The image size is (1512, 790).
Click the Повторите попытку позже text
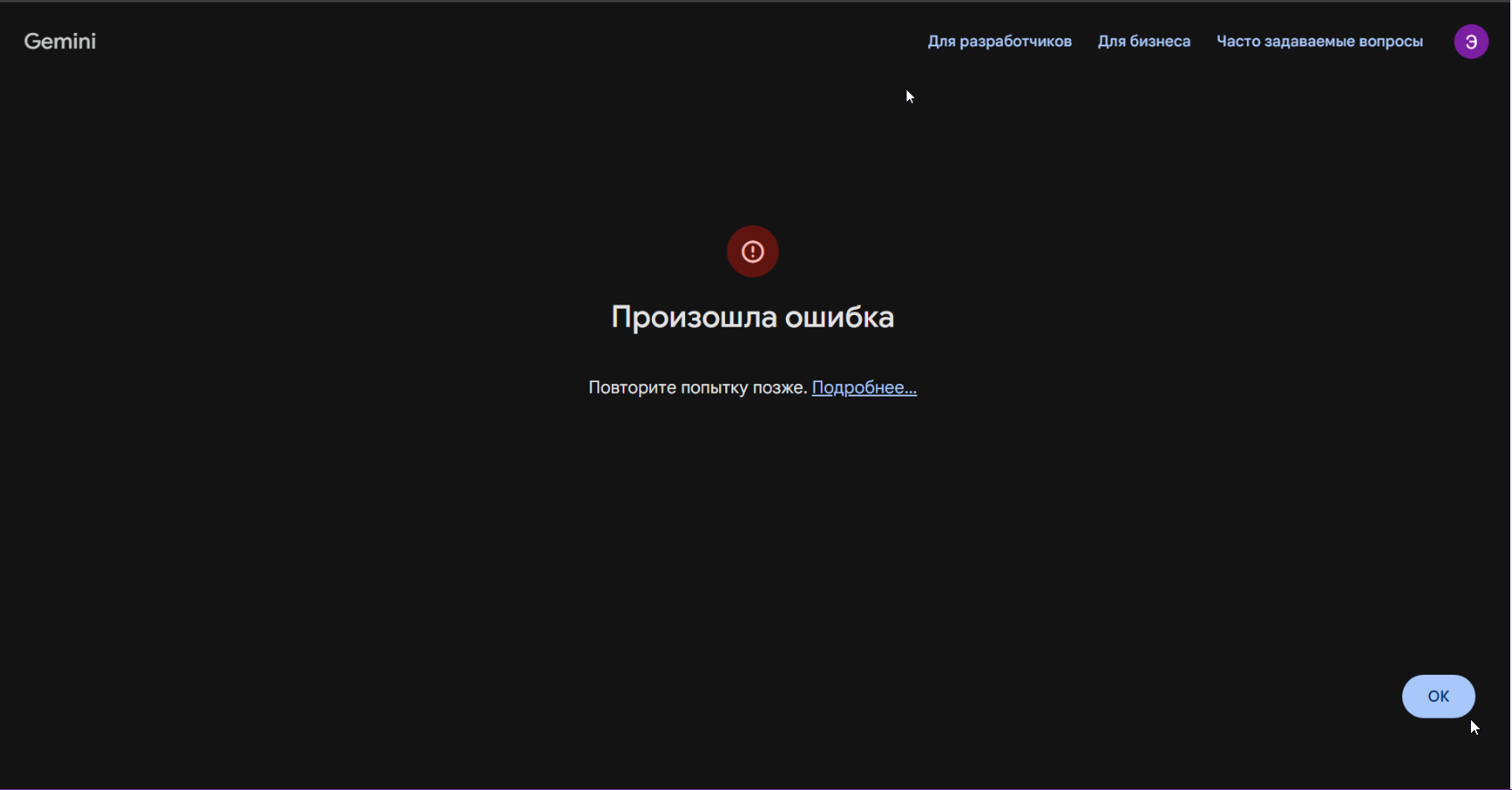pyautogui.click(x=697, y=387)
